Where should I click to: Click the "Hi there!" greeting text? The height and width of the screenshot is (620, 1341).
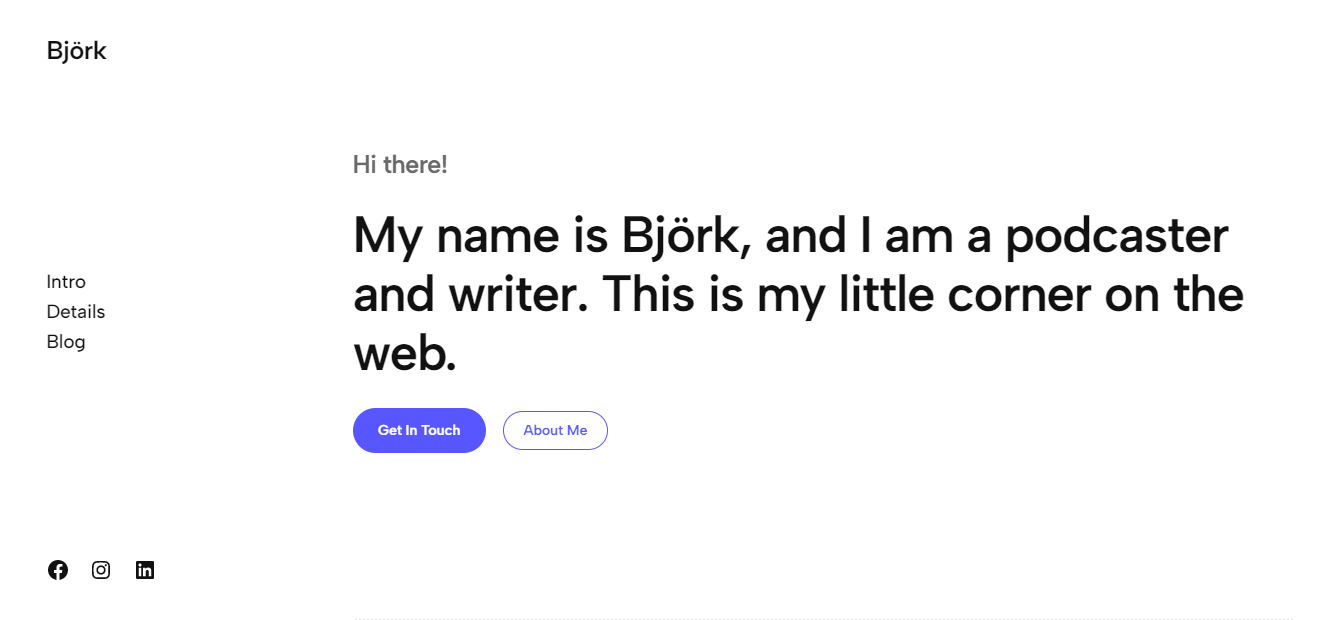click(x=400, y=165)
